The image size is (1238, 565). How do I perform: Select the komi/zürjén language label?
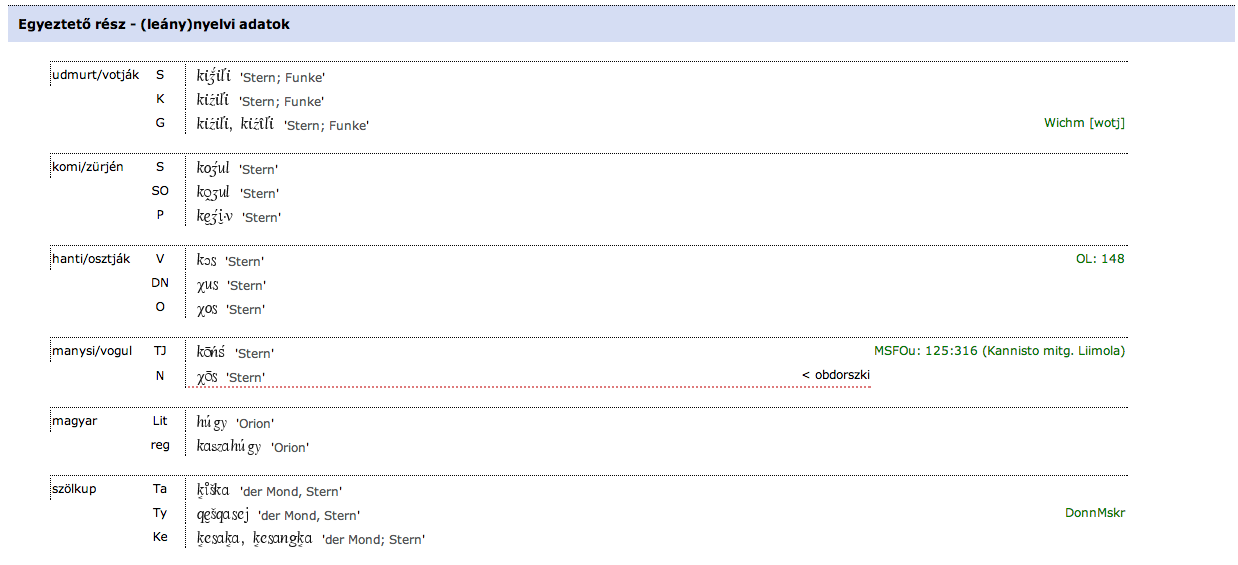(88, 167)
